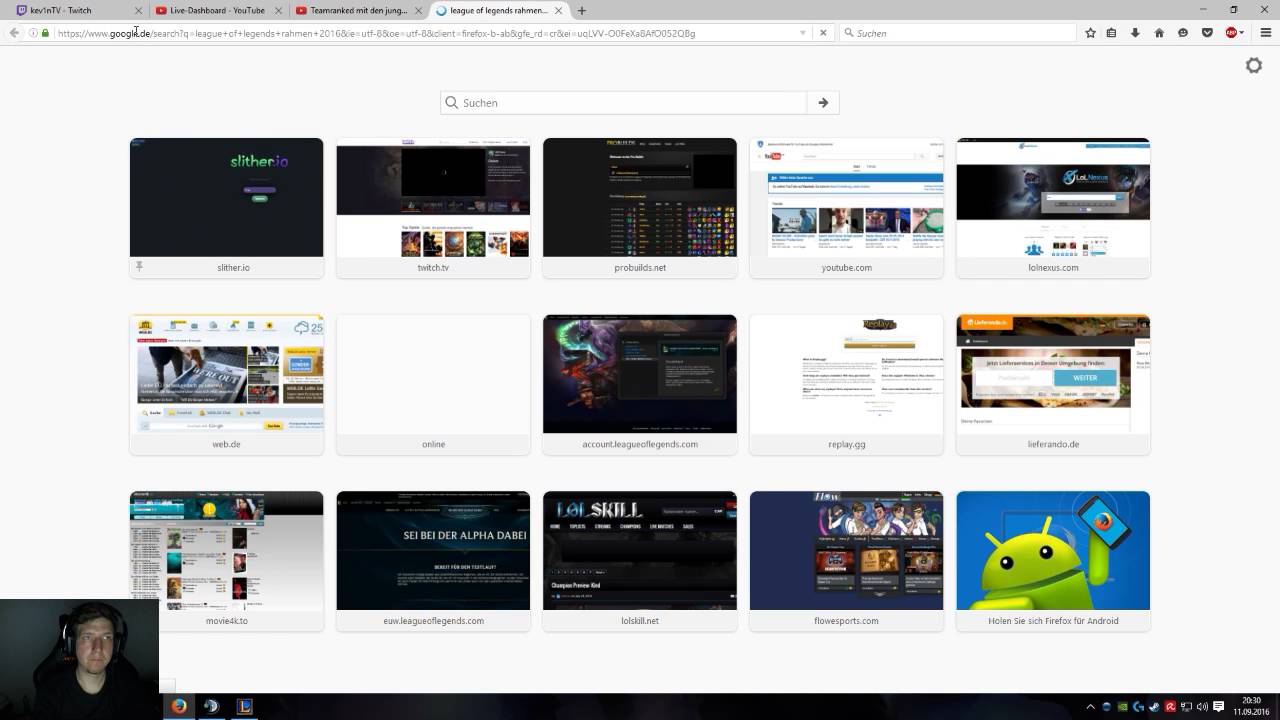Open the web.de tile

pos(226,384)
